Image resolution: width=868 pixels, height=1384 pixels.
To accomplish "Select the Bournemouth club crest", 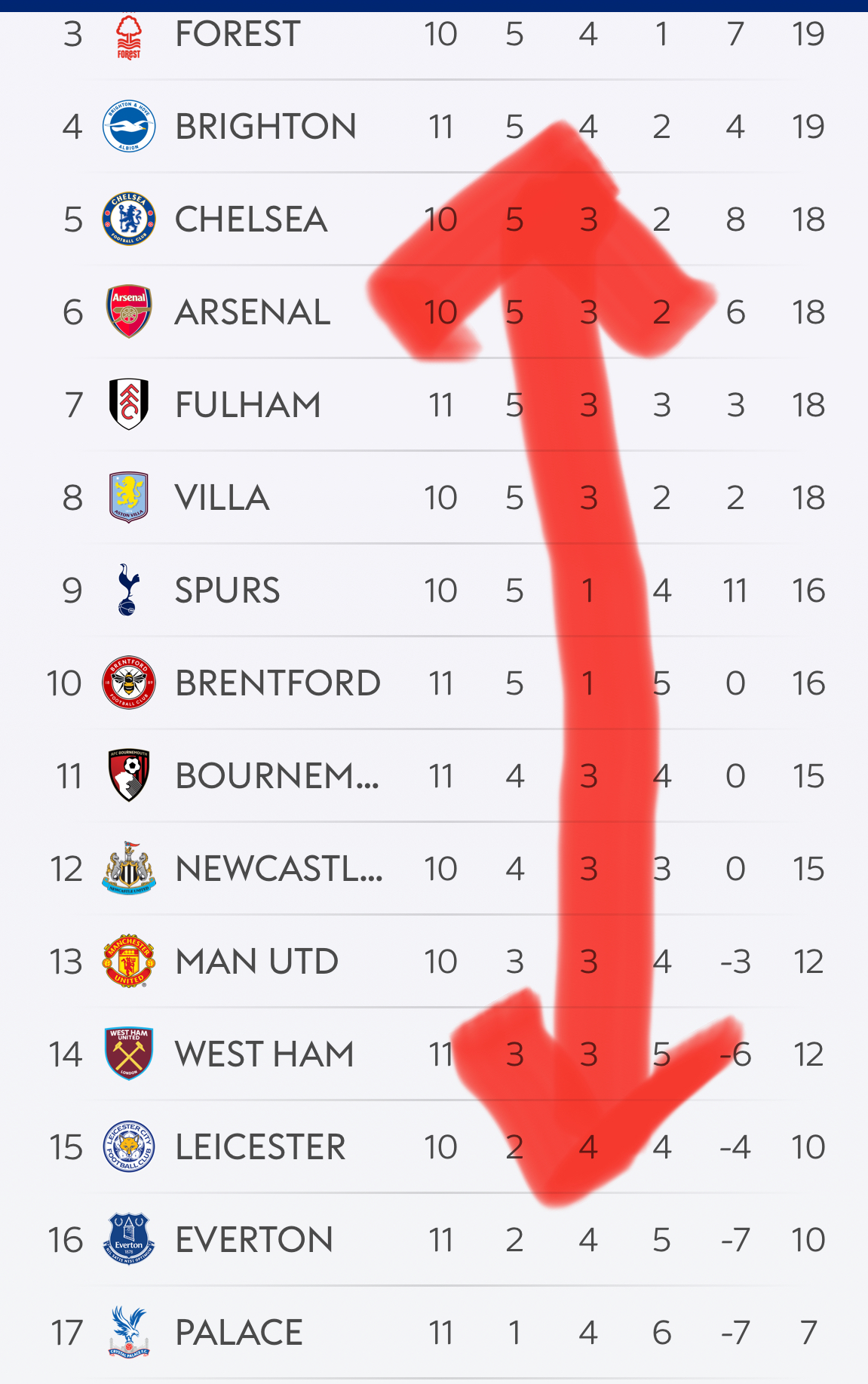I will pos(129,775).
